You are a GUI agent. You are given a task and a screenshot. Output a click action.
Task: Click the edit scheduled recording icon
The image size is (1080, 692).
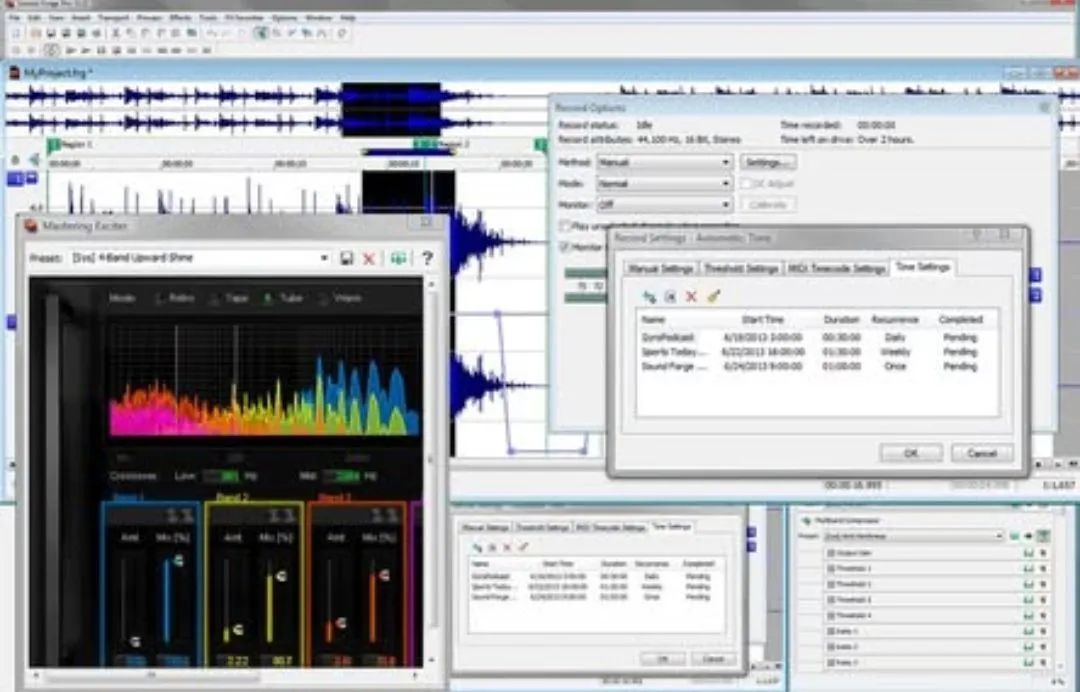point(670,297)
